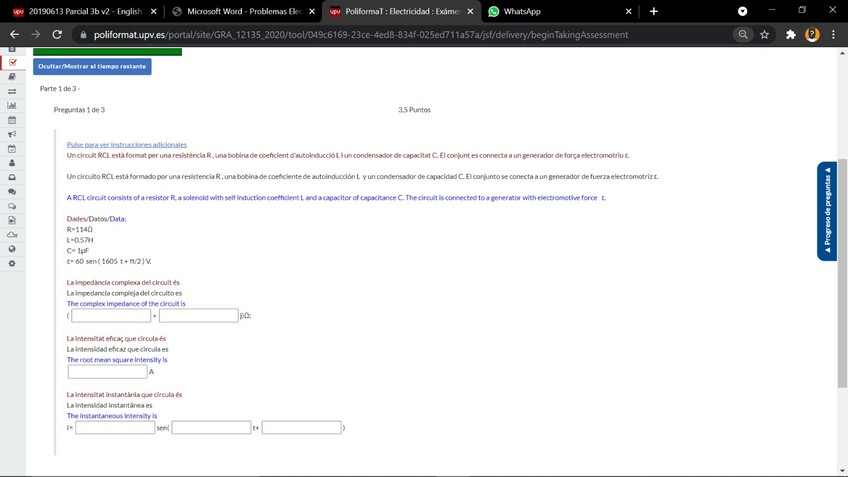
Task: Open announcements megaphone icon in sidebar
Action: click(x=12, y=134)
